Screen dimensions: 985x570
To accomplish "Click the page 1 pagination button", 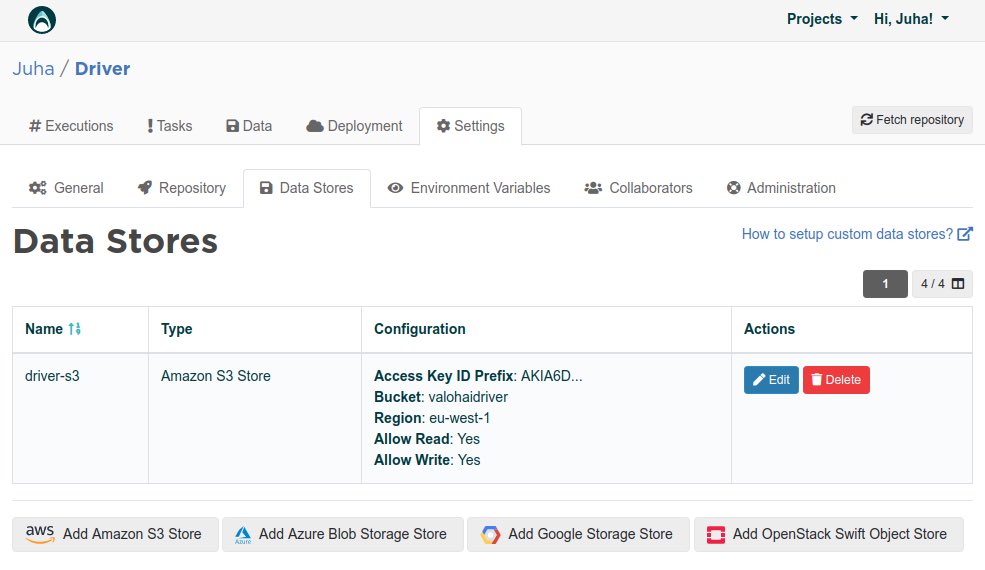I will point(885,284).
